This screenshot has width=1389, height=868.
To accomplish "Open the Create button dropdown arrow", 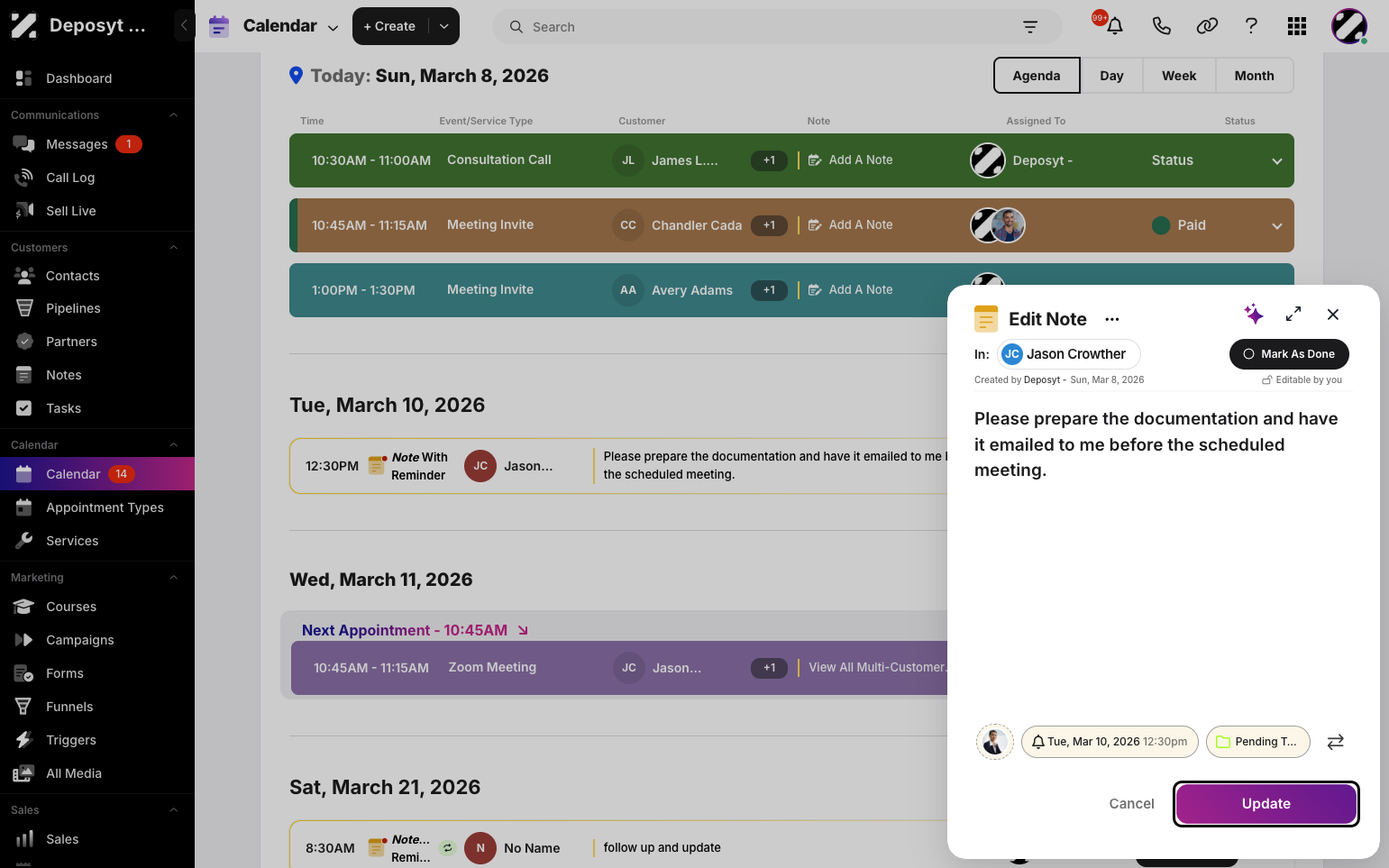I will tap(444, 26).
